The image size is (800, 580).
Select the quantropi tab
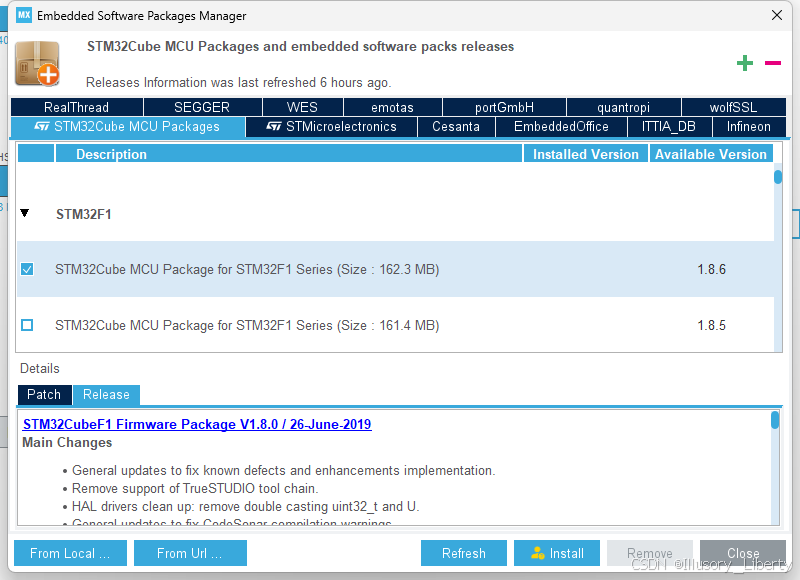[623, 107]
